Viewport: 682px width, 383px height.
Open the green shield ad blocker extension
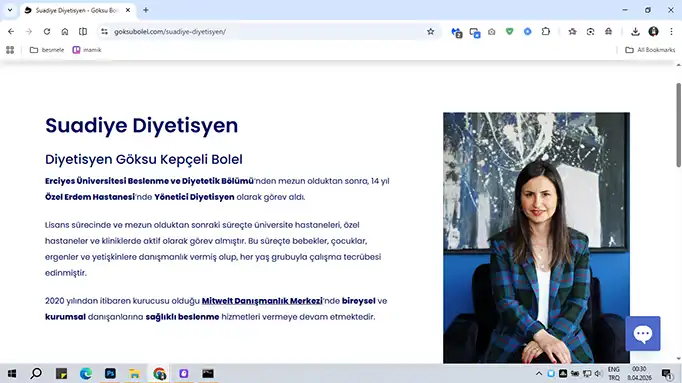509,31
